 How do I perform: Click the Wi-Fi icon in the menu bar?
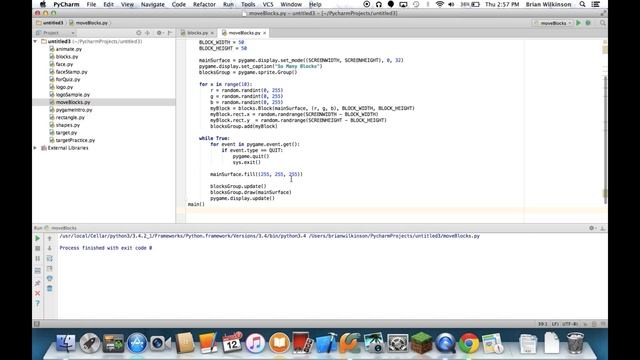click(x=440, y=4)
